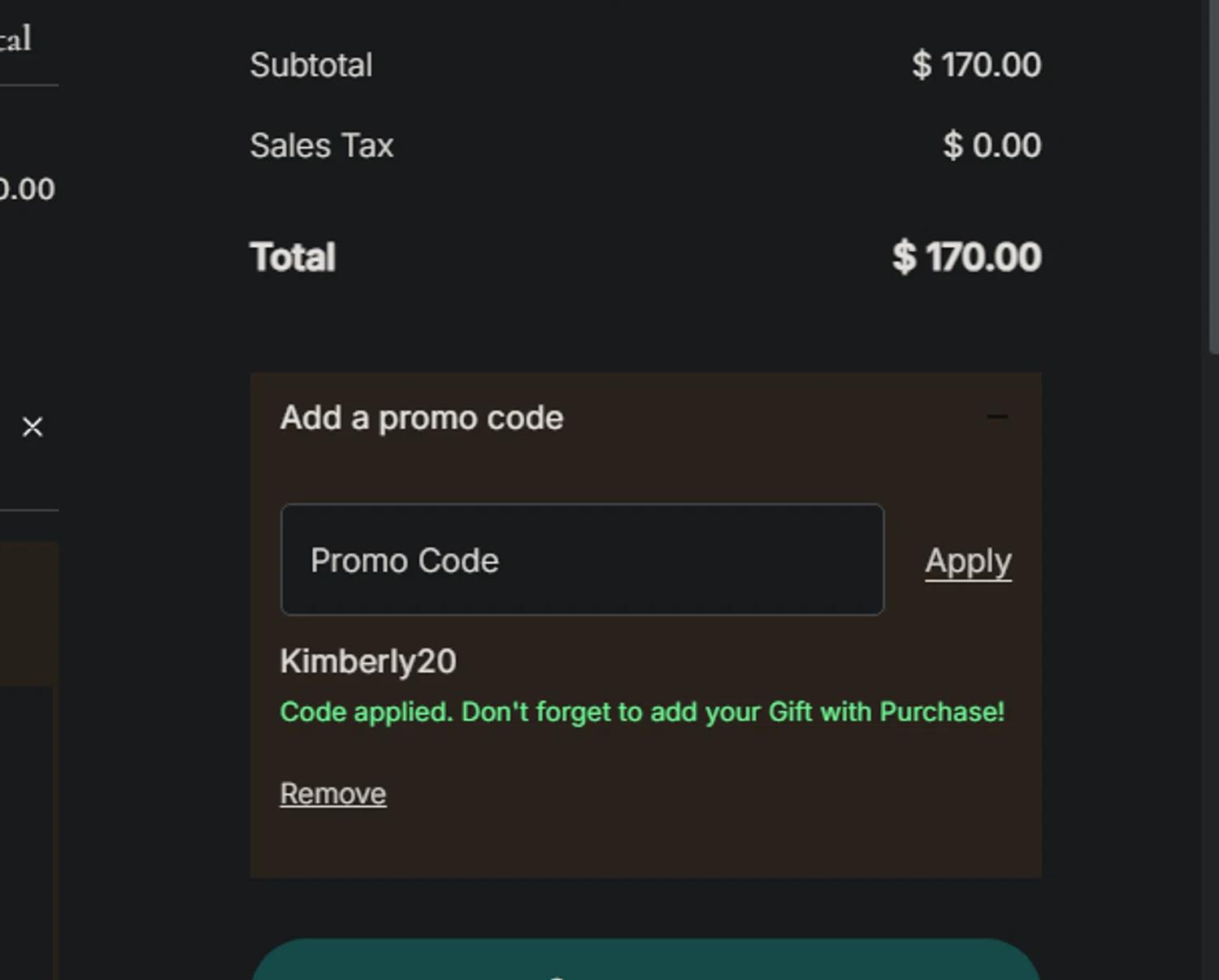Click the Subtotal amount $ 170.00
Viewport: 1219px width, 980px height.
tap(976, 65)
